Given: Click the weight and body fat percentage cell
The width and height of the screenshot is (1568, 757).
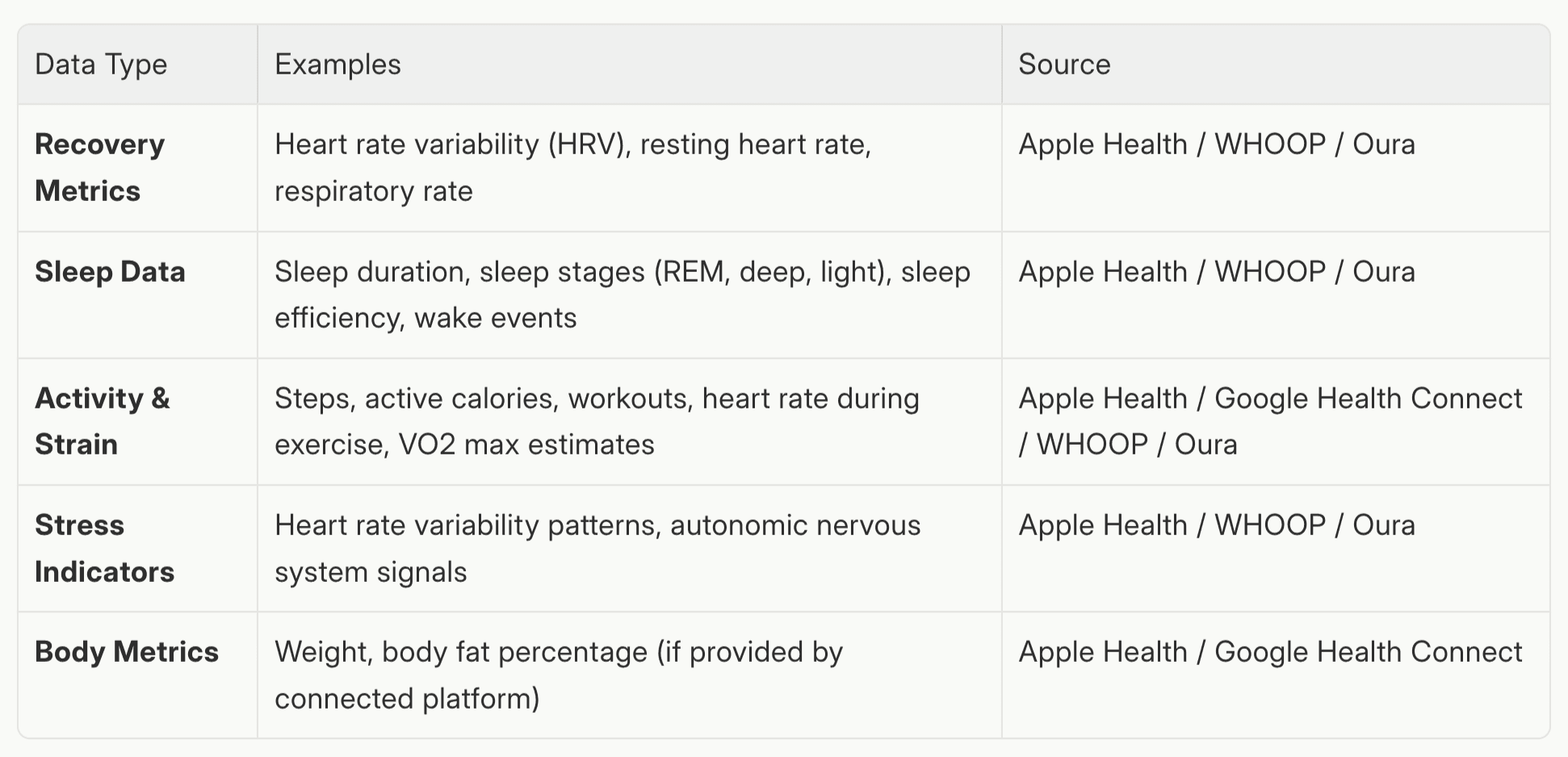Looking at the screenshot, I should pos(558,675).
